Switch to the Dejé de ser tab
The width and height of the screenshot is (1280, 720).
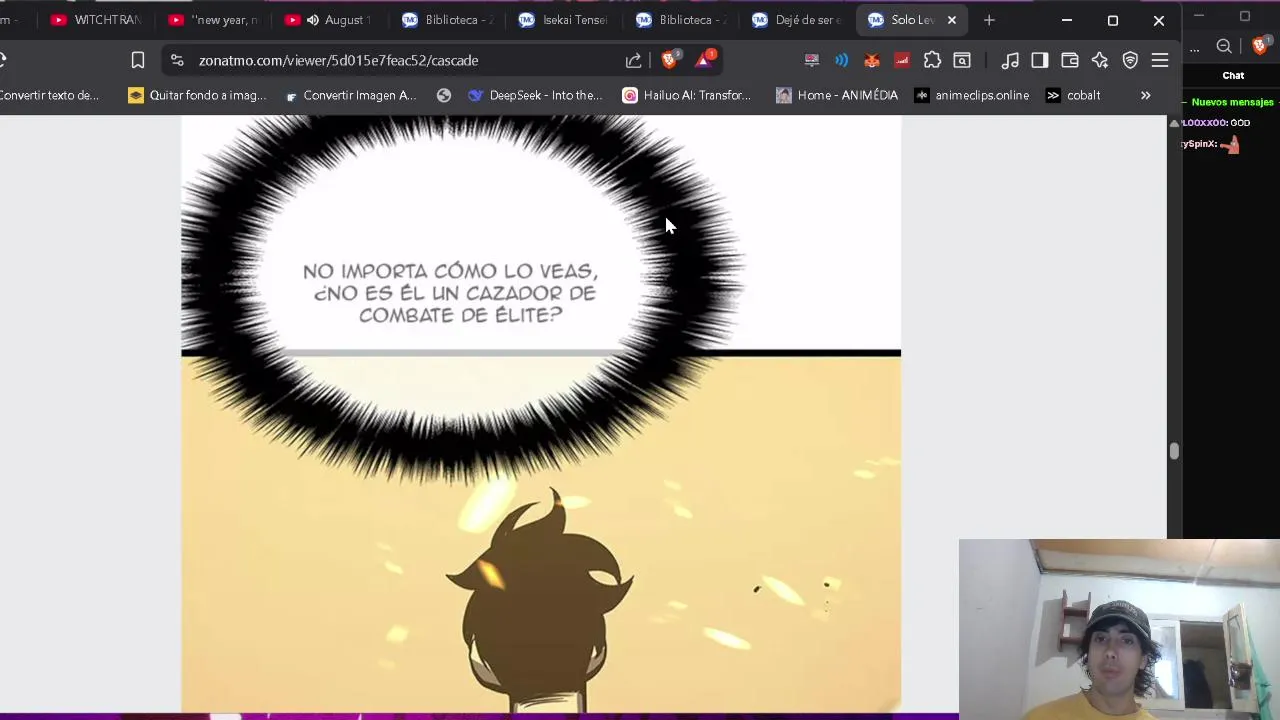[x=796, y=20]
